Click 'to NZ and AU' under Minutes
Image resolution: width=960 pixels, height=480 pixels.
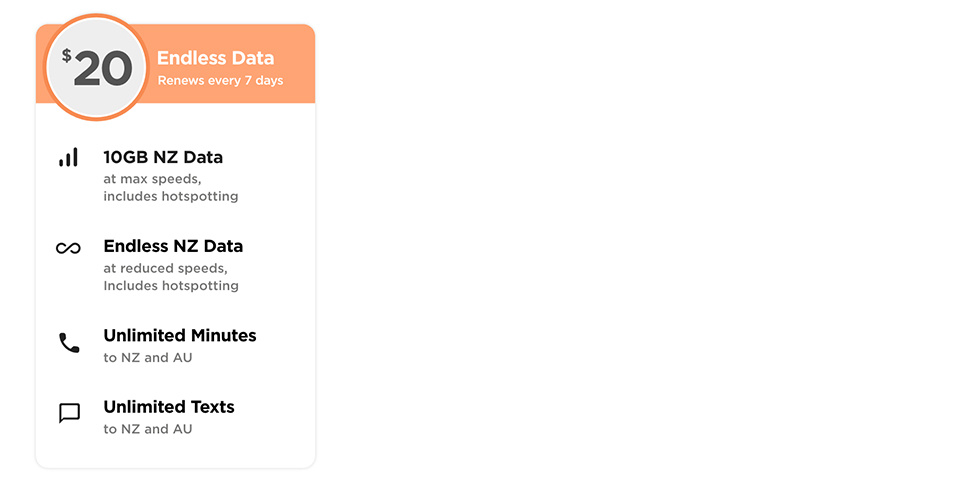[148, 358]
